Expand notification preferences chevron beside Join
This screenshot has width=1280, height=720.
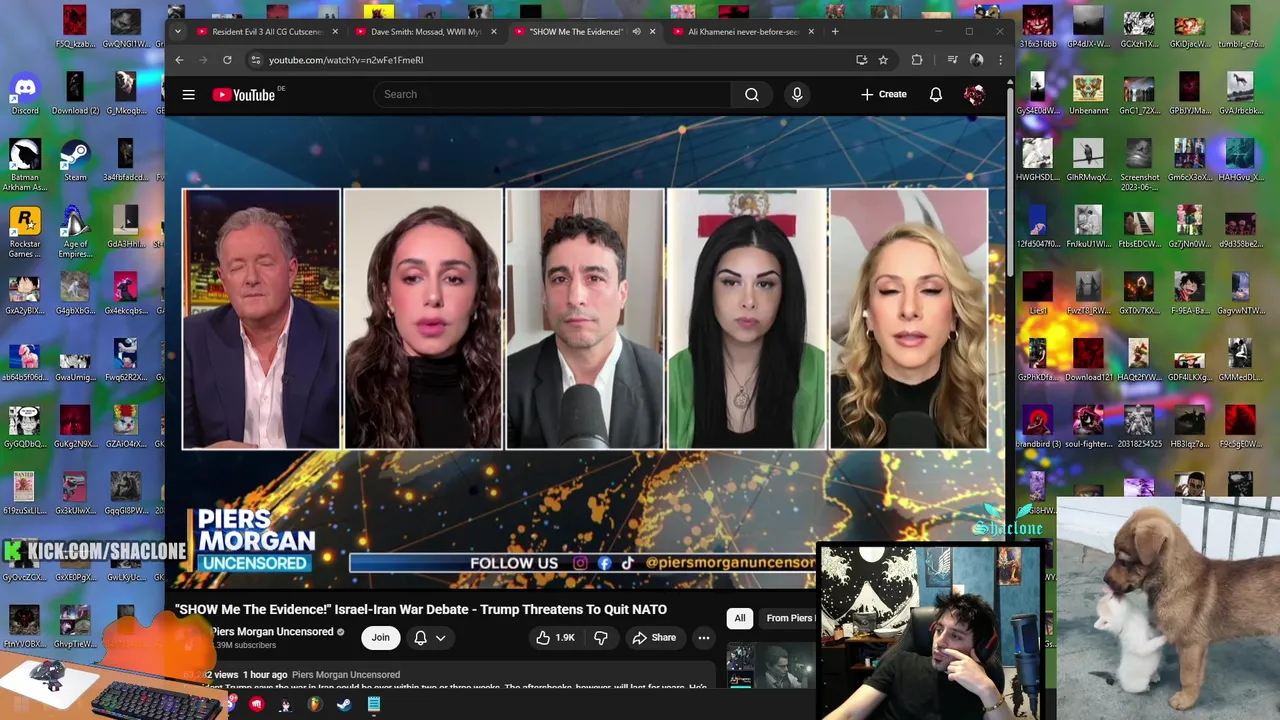[441, 638]
